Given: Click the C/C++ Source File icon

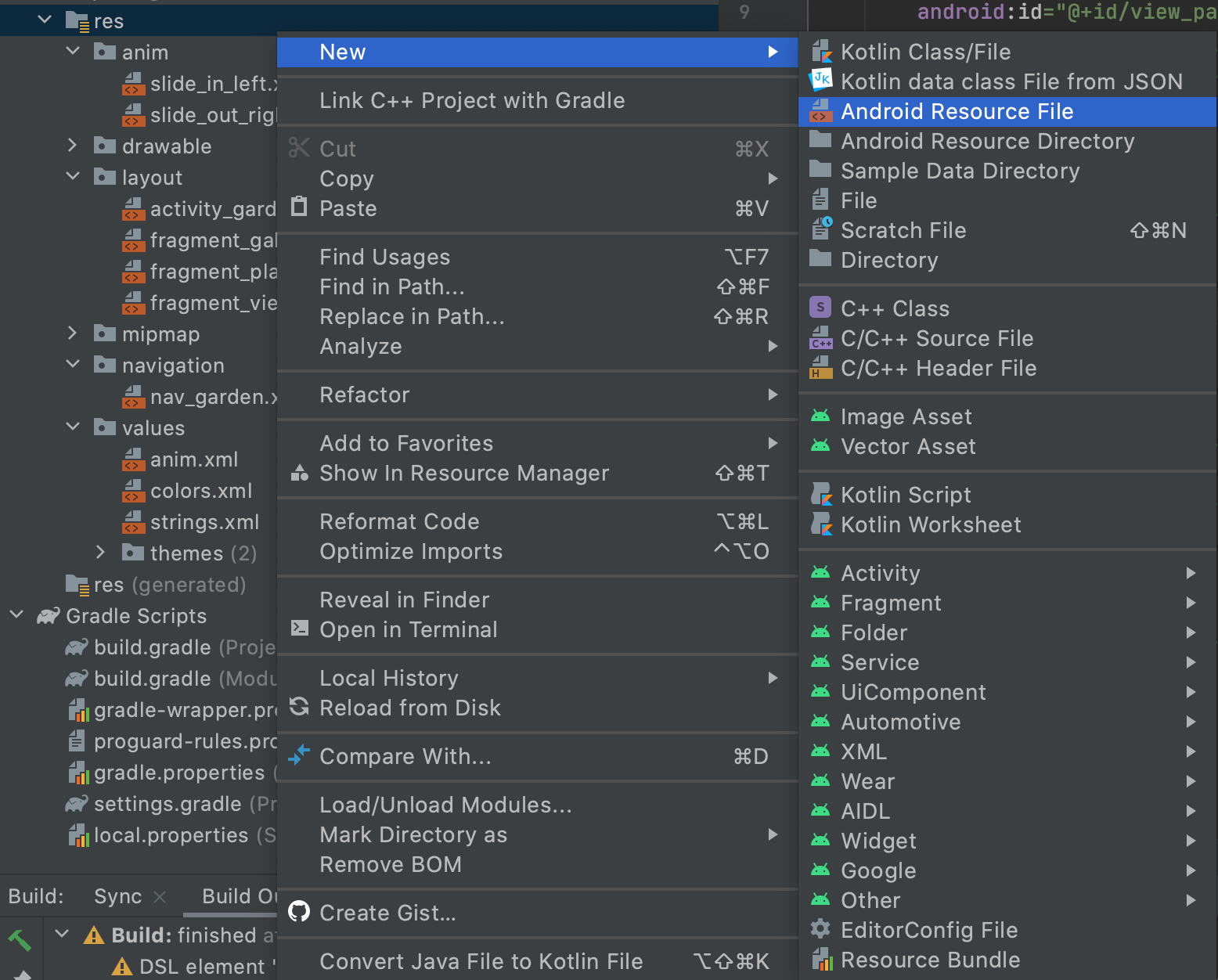Looking at the screenshot, I should 820,338.
